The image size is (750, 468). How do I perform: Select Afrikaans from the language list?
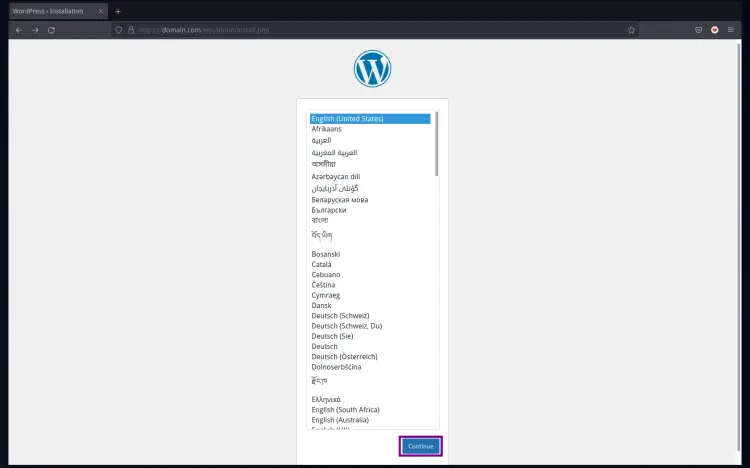[327, 129]
